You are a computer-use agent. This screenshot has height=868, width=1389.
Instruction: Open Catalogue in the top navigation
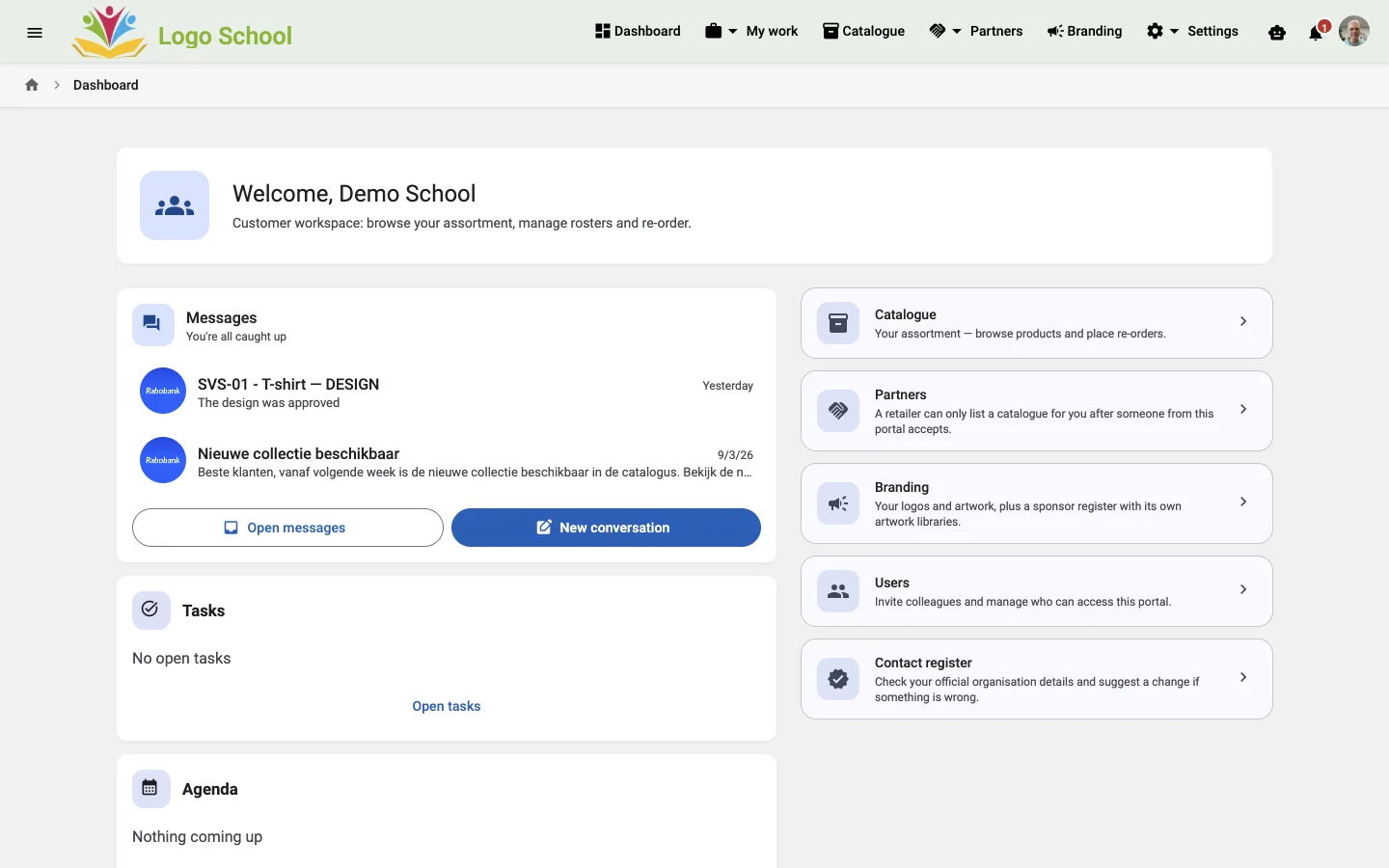coord(863,31)
